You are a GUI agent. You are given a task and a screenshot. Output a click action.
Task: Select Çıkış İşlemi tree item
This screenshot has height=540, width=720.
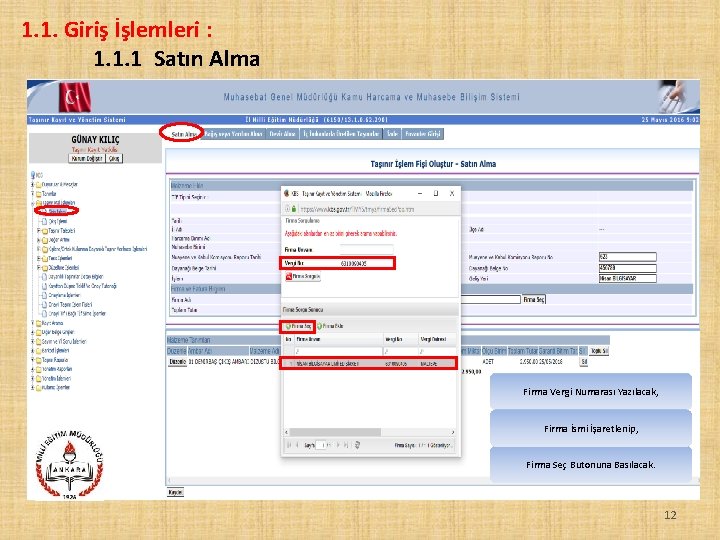click(58, 221)
